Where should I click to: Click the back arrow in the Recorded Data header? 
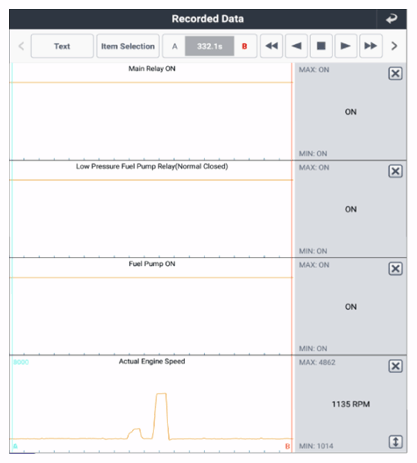391,19
